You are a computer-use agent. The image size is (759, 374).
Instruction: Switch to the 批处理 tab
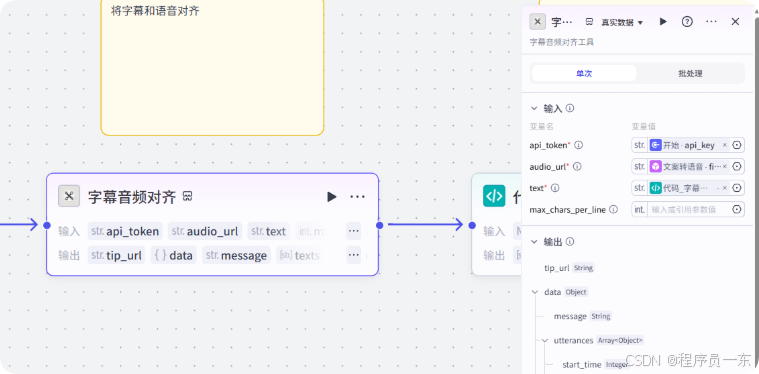click(690, 74)
